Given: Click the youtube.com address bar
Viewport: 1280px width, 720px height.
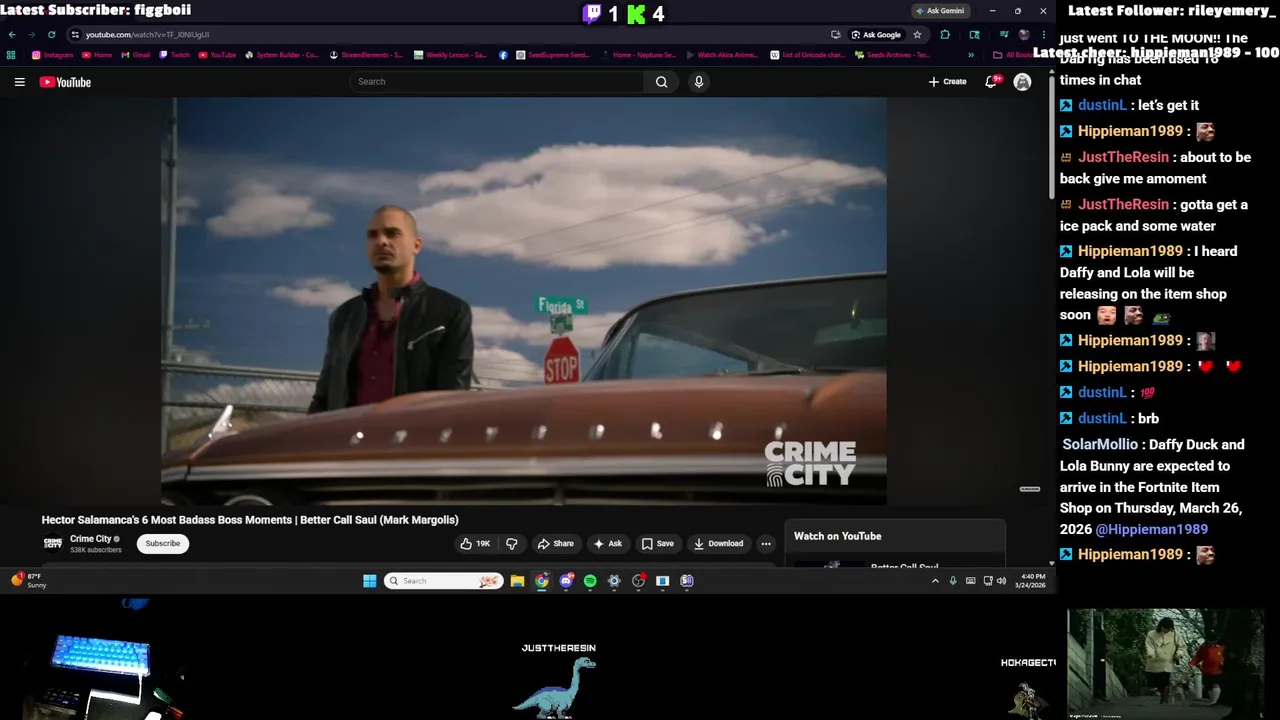Looking at the screenshot, I should [x=450, y=35].
